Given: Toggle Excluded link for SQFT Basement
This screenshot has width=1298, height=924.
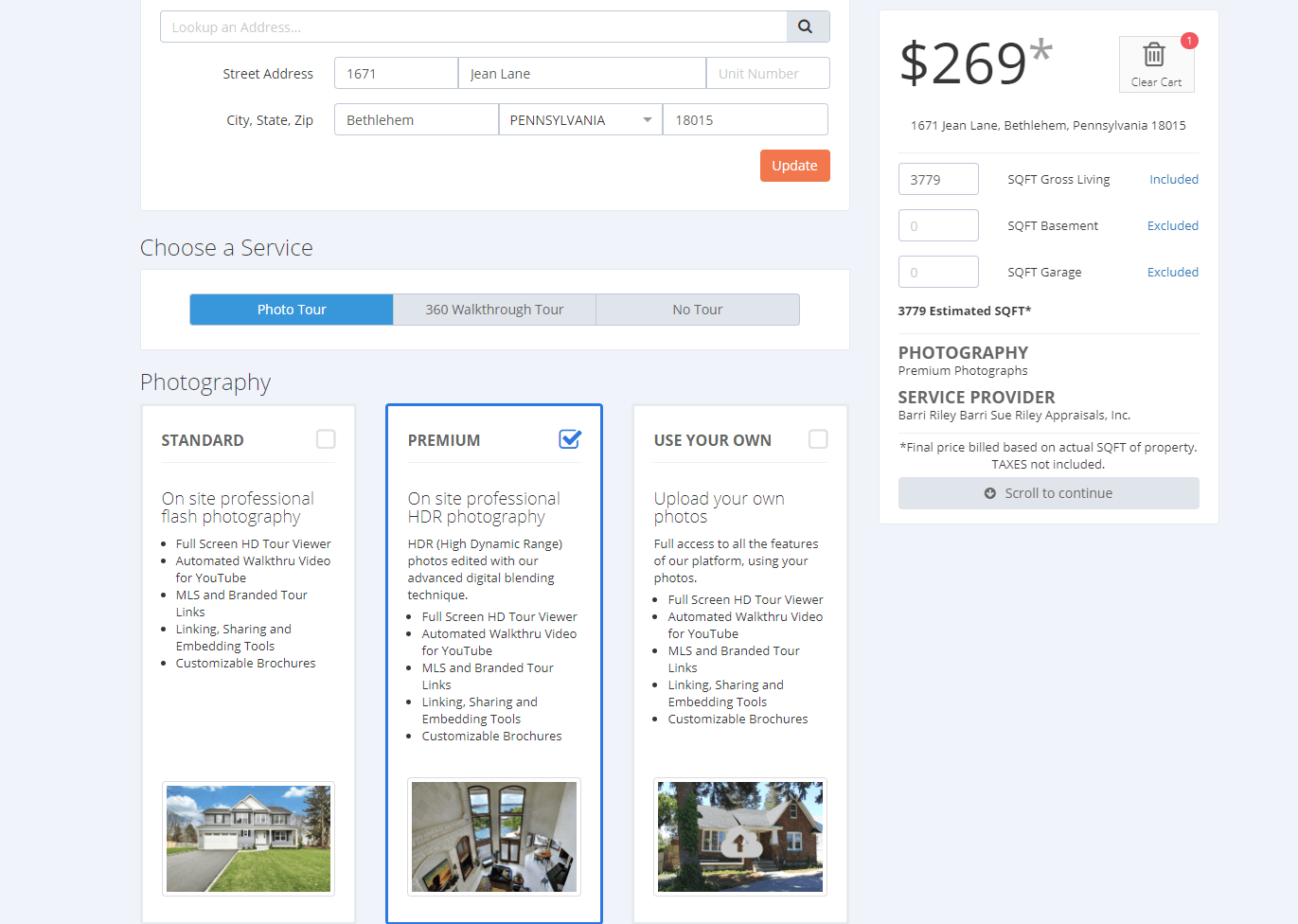Looking at the screenshot, I should pyautogui.click(x=1172, y=226).
